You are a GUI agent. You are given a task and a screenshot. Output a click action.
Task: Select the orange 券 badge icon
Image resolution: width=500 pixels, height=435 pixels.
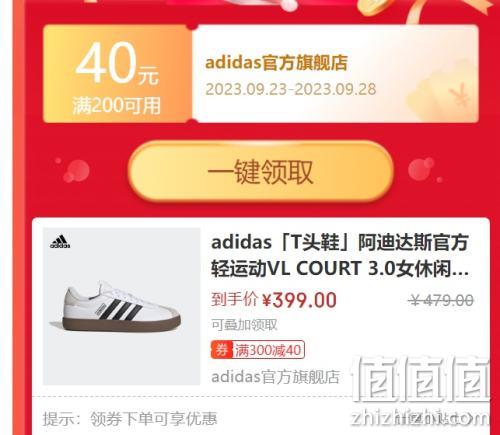(x=221, y=350)
